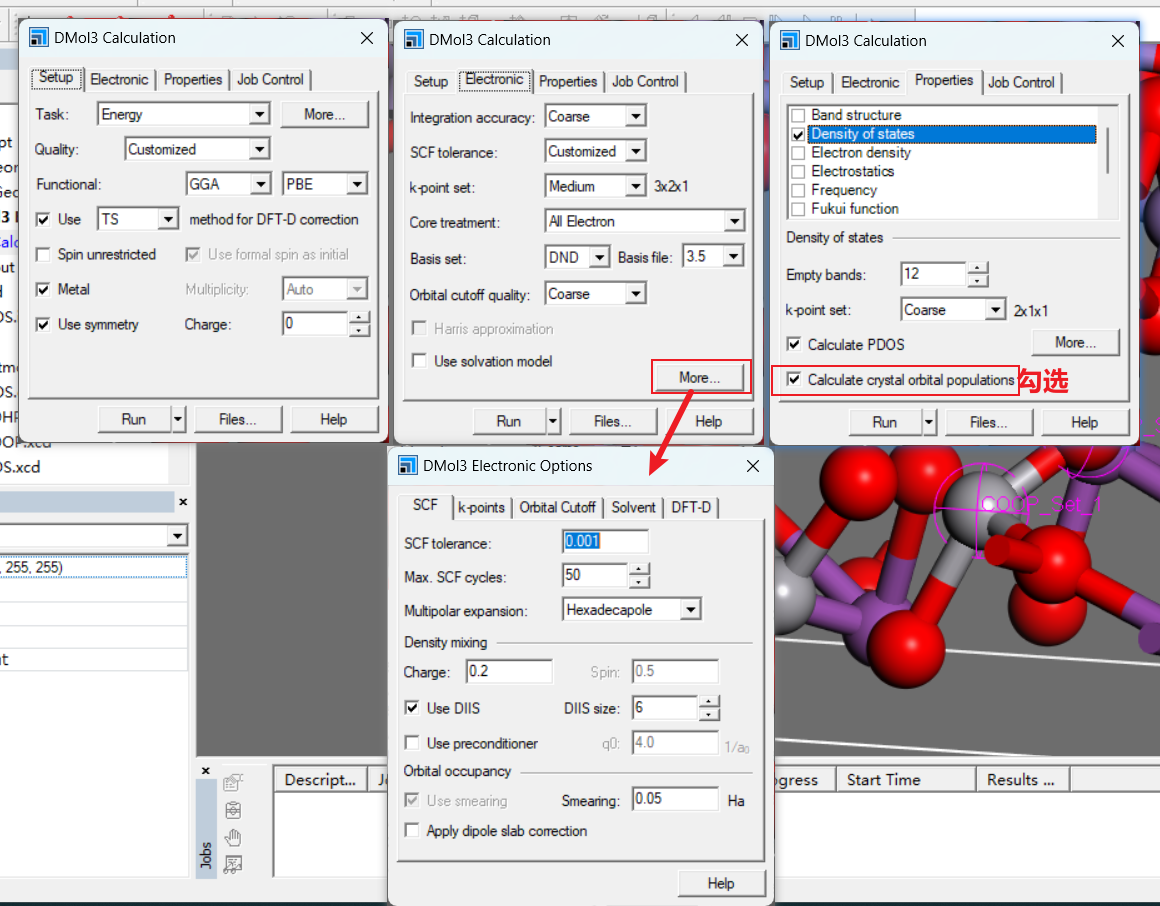Click the DMol3 Electronic Options title bar icon

point(408,465)
